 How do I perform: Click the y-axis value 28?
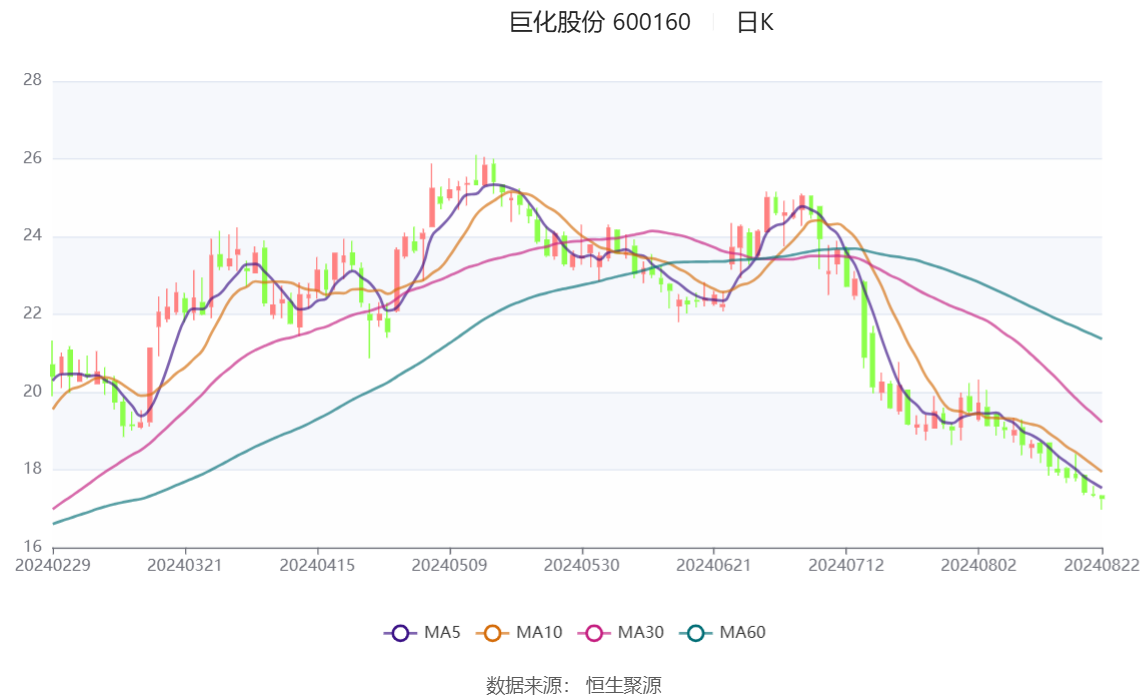click(32, 80)
